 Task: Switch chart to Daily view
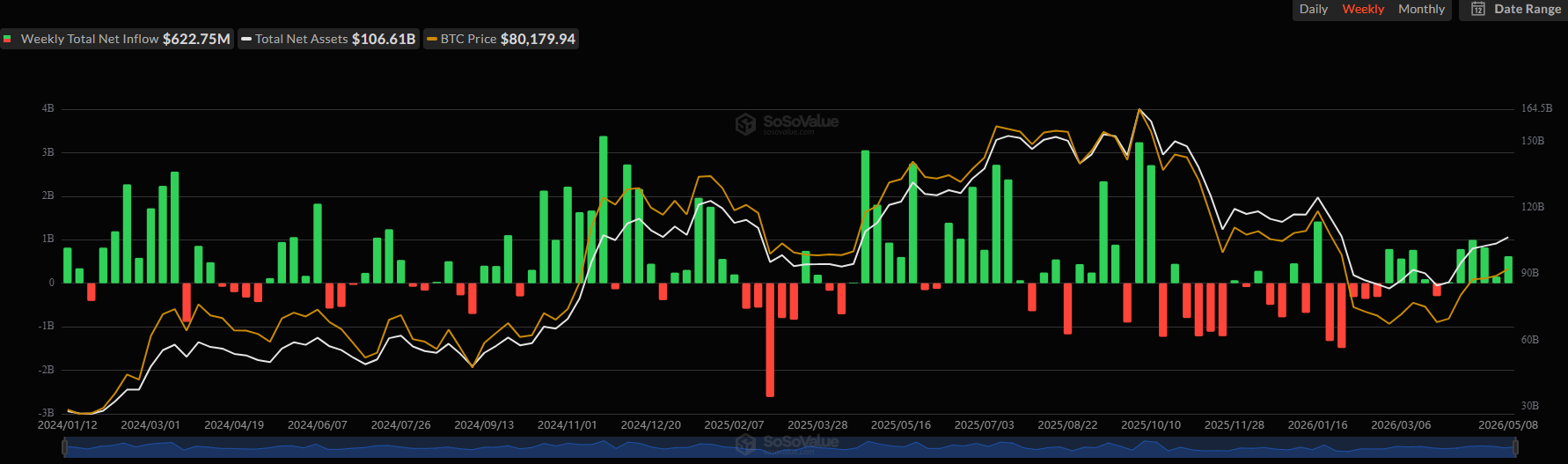(x=1313, y=9)
